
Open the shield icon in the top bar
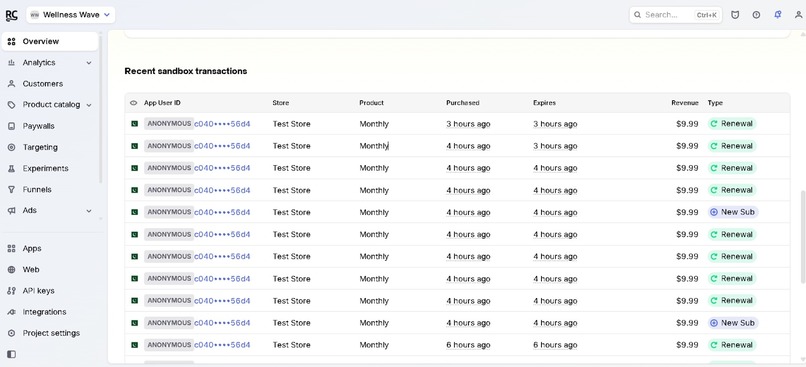coord(735,15)
